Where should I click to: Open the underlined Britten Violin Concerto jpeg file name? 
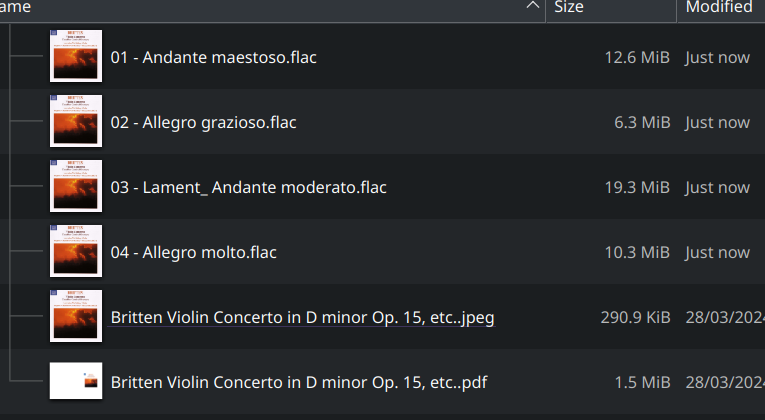302,317
